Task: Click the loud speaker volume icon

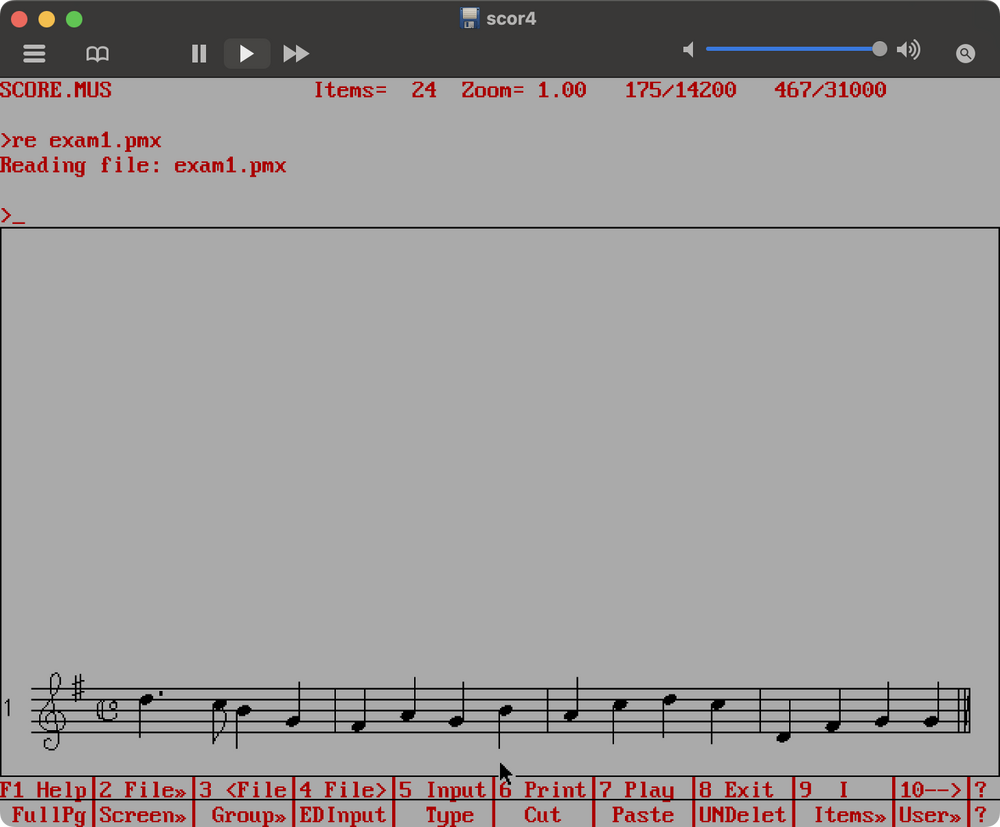Action: [908, 50]
